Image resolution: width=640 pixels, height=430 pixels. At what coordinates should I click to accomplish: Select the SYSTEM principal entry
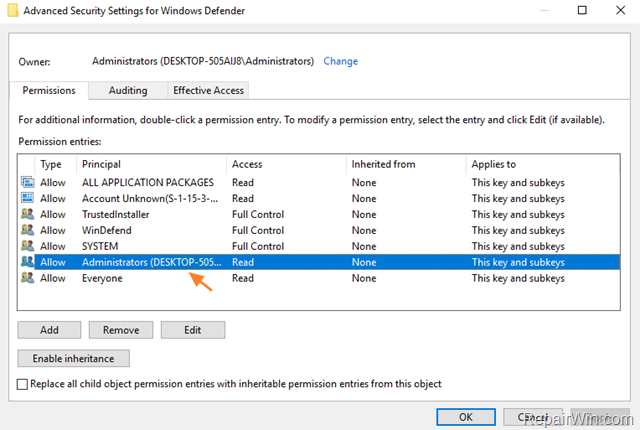coord(100,246)
